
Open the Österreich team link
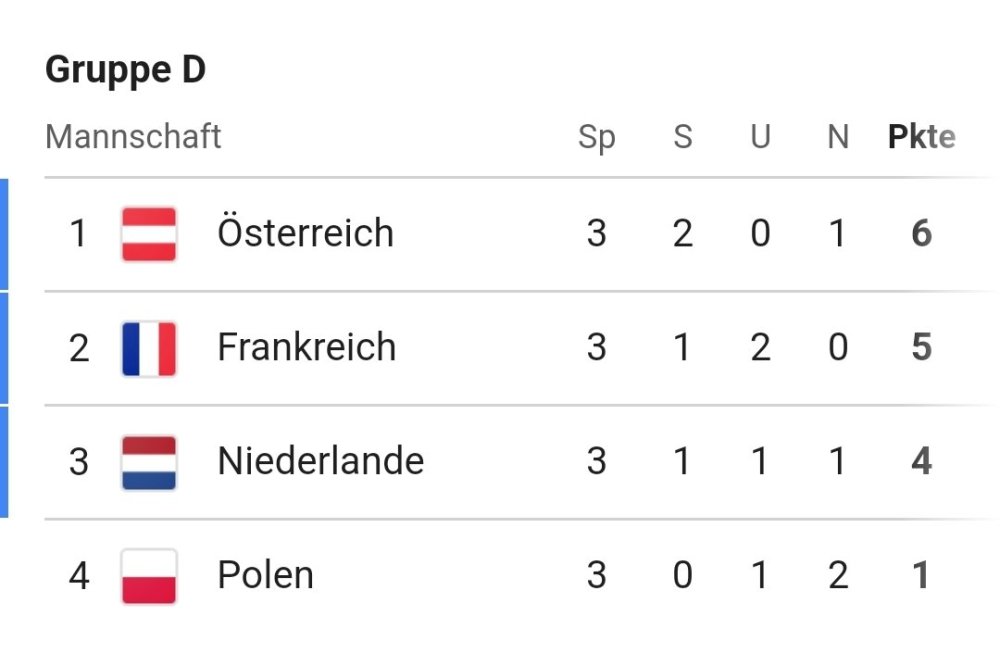(305, 234)
